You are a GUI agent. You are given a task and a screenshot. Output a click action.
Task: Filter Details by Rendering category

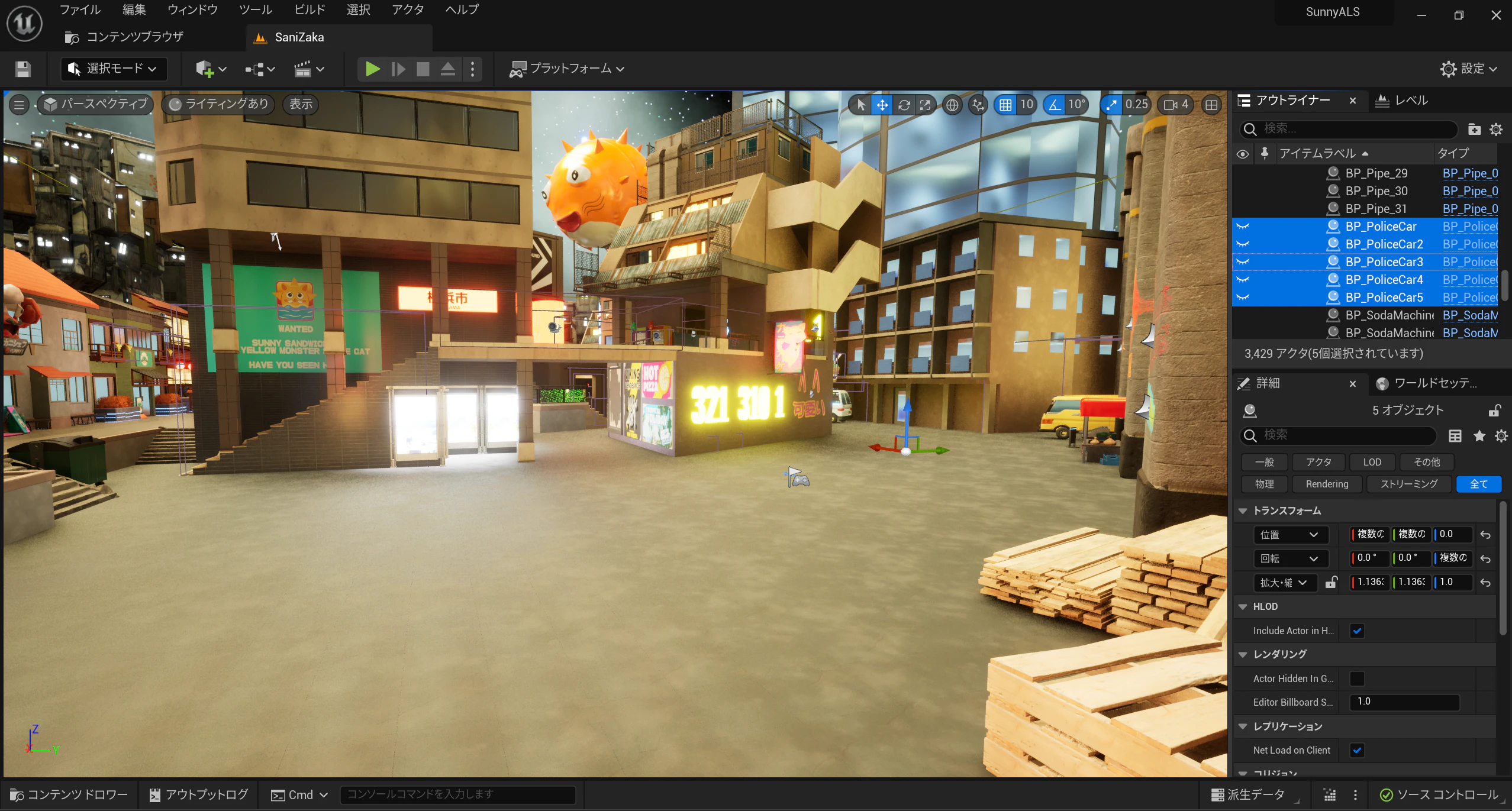pyautogui.click(x=1327, y=484)
